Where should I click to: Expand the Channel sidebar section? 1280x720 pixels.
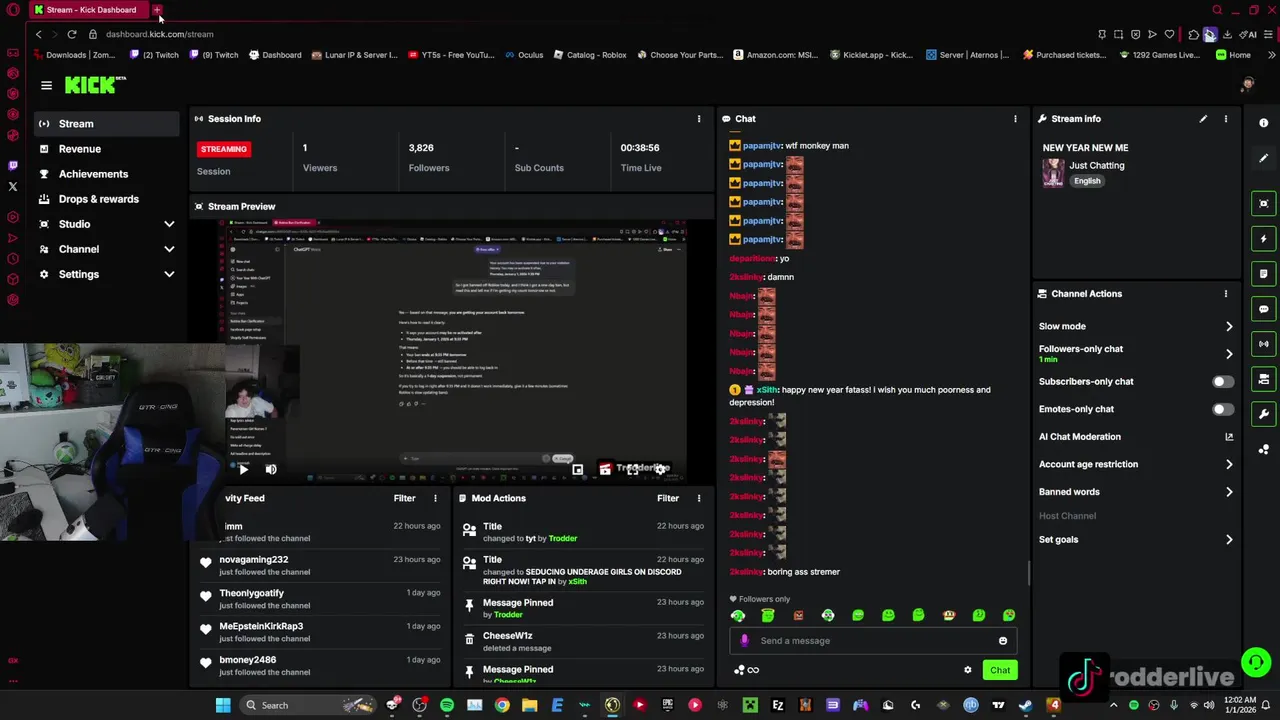[169, 249]
